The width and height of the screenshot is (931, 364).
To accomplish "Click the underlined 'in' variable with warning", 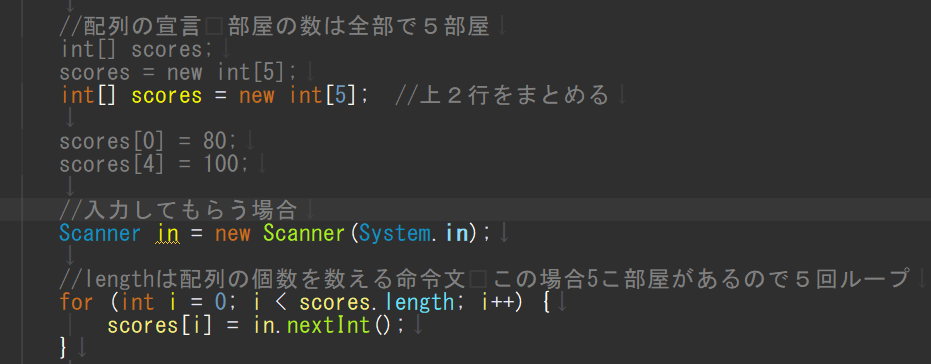I will [167, 233].
